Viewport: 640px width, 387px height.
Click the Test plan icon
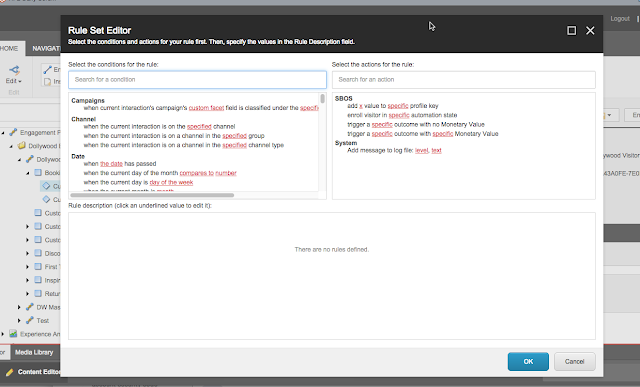click(29, 320)
